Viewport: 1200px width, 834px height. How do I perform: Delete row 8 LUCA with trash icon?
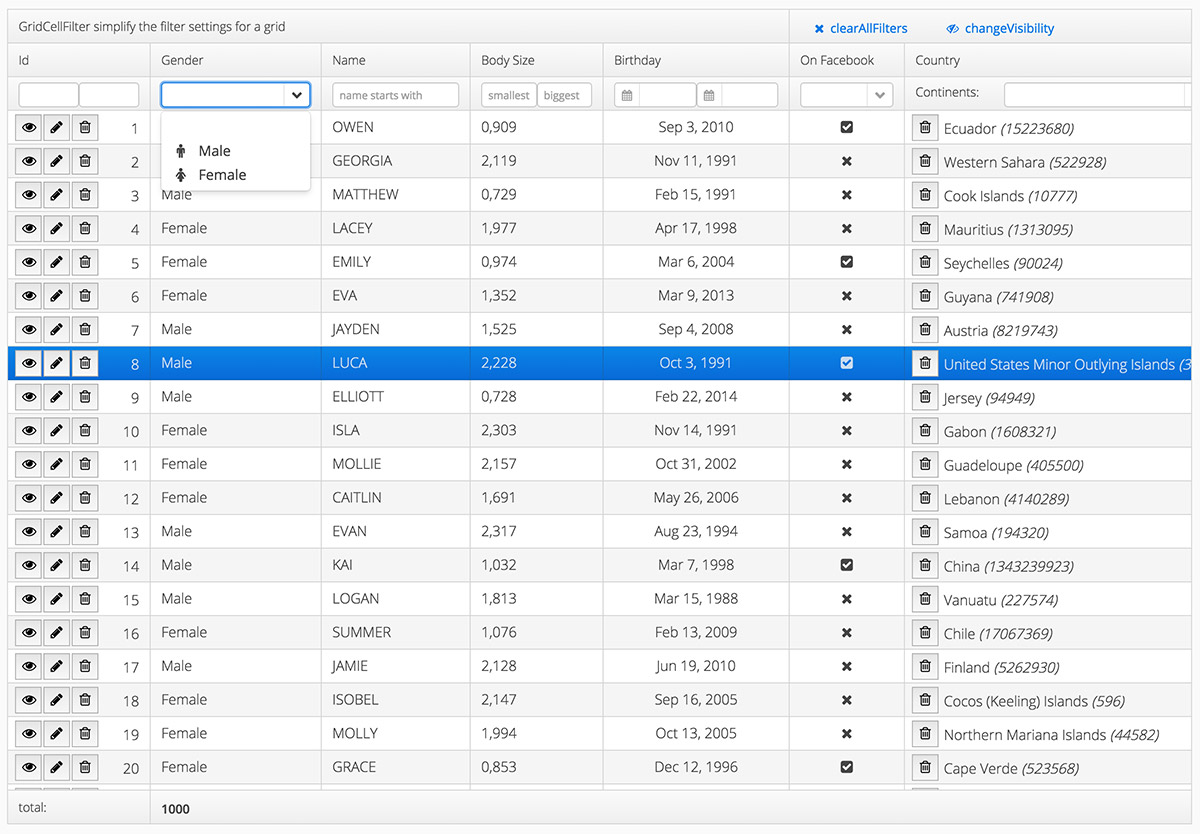[x=85, y=363]
